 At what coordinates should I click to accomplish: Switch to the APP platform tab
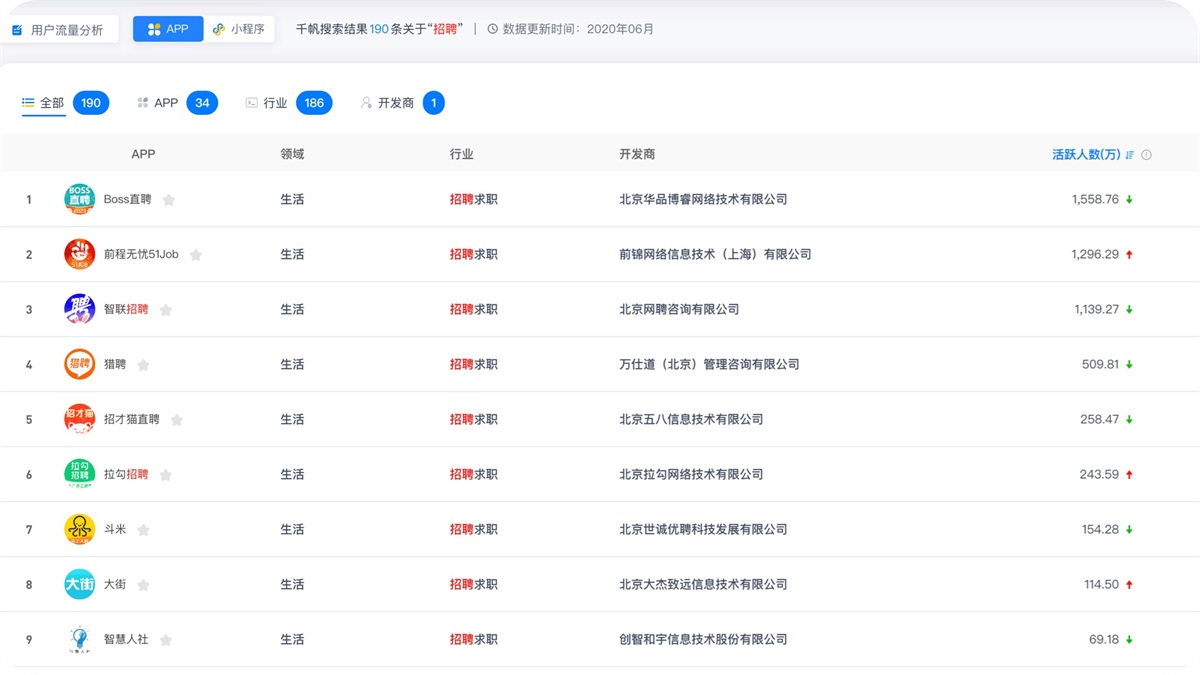[x=168, y=29]
